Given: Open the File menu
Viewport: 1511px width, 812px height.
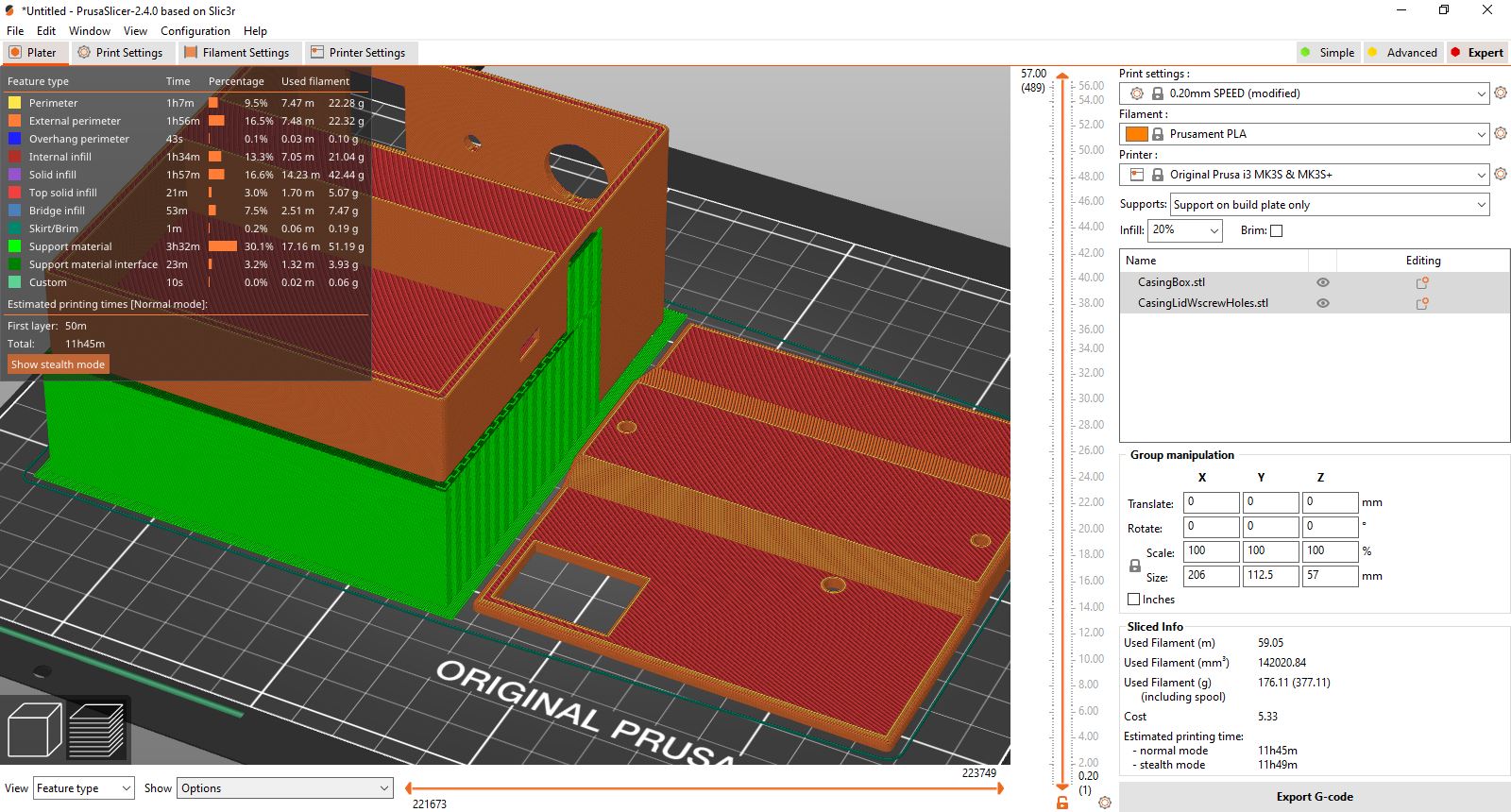Looking at the screenshot, I should [15, 31].
